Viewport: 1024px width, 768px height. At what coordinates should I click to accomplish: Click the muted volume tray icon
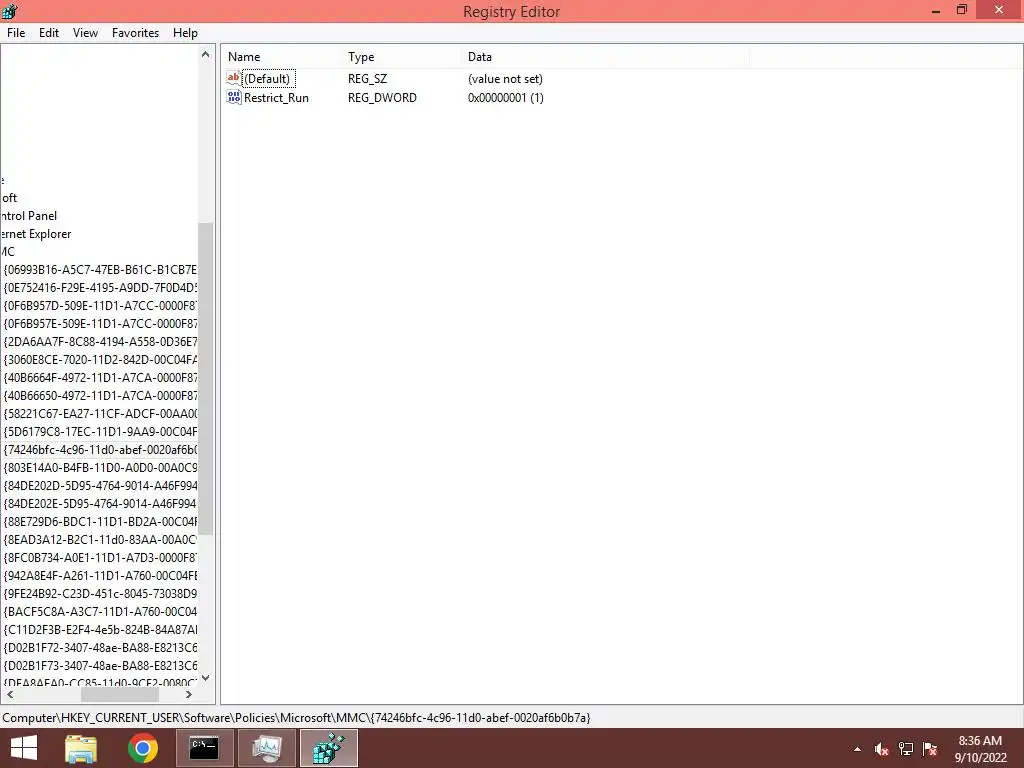pos(882,749)
